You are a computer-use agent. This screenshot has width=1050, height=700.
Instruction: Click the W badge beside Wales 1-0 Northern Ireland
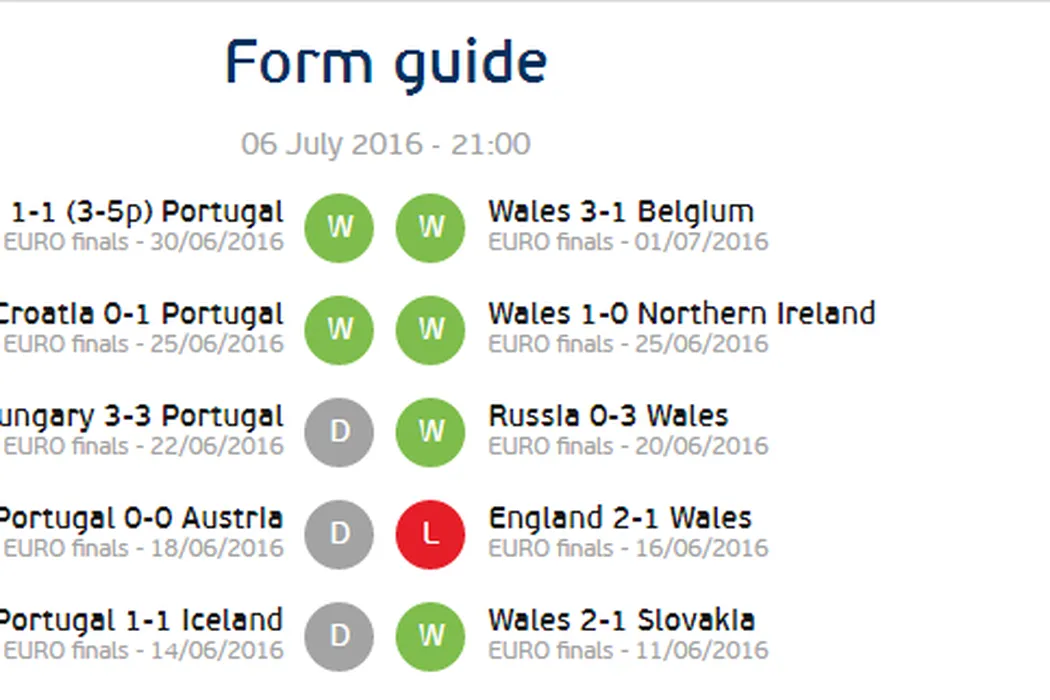click(430, 330)
